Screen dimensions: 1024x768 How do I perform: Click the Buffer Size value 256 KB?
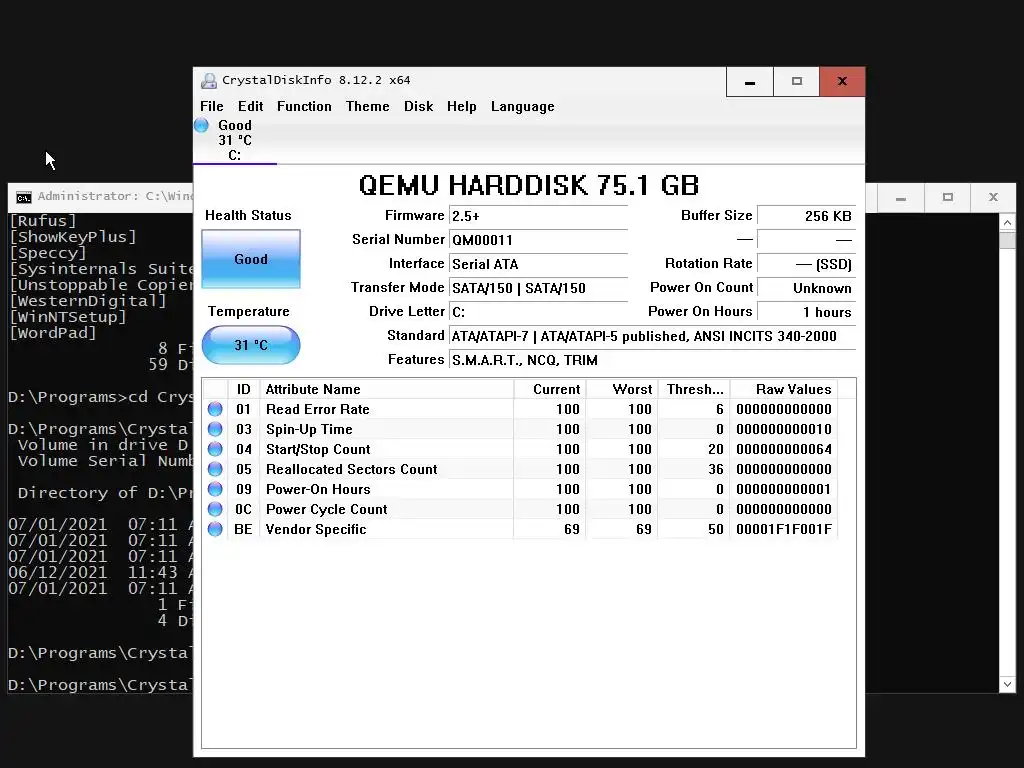pyautogui.click(x=806, y=216)
